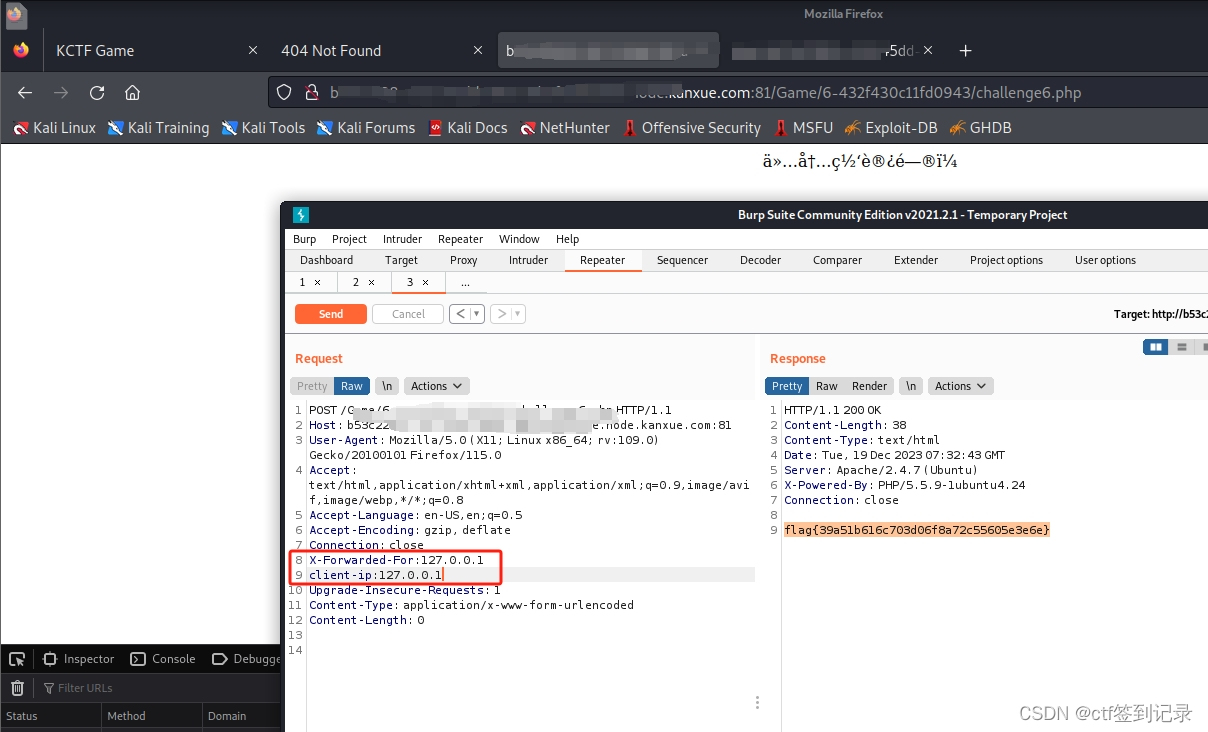Switch Request view to Pretty

coord(312,386)
